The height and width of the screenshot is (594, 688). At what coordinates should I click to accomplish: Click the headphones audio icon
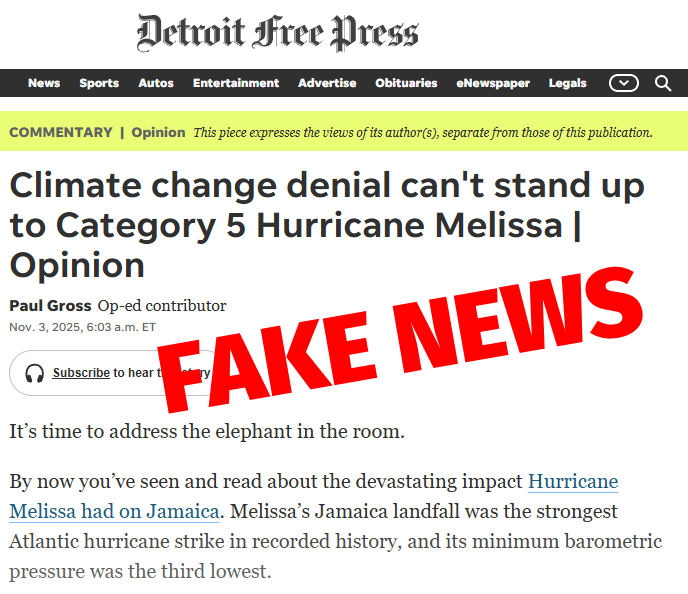pos(35,373)
